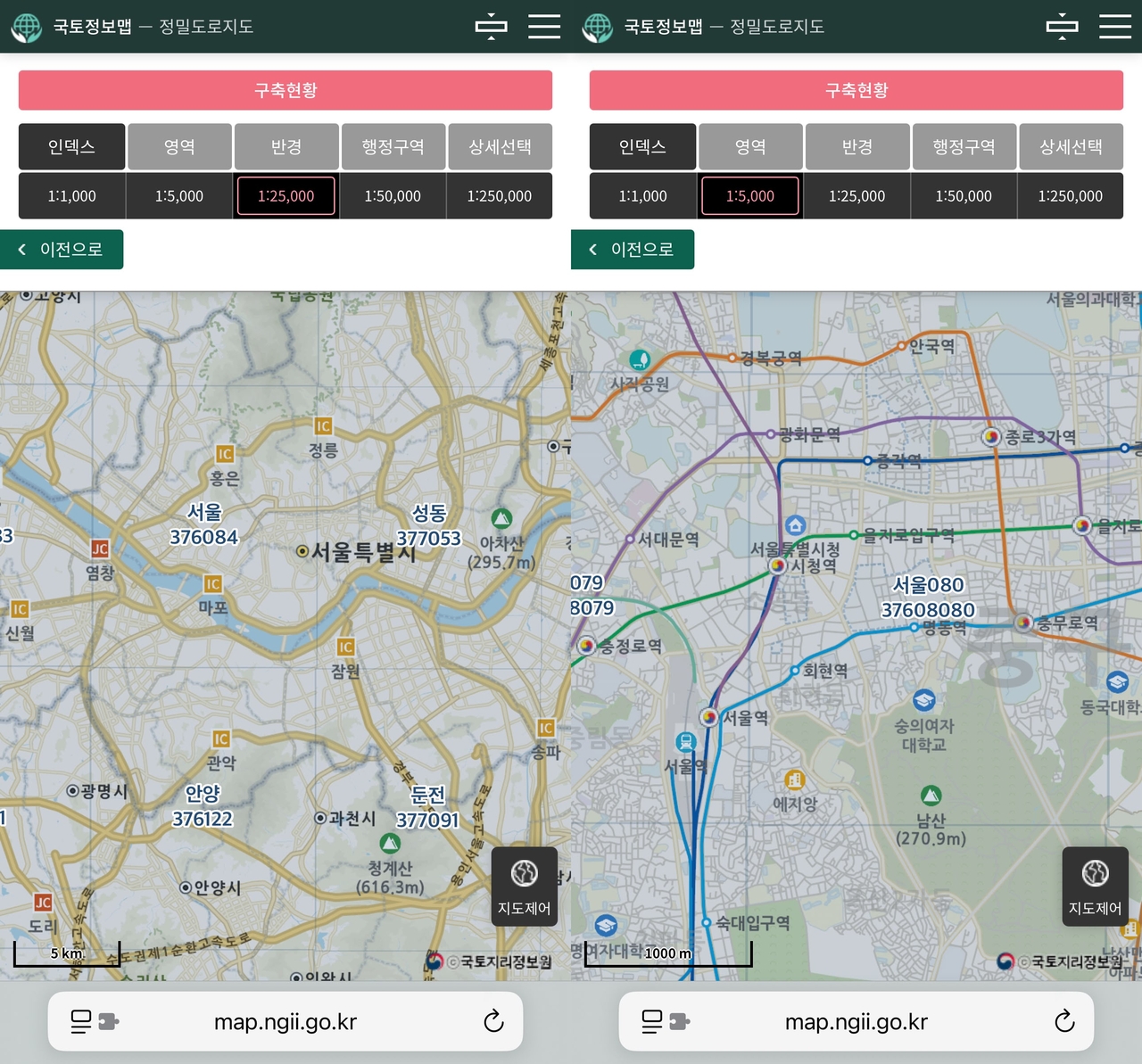Viewport: 1142px width, 1064px height.
Task: Click 남산 mountain icon on right map
Action: tap(931, 795)
